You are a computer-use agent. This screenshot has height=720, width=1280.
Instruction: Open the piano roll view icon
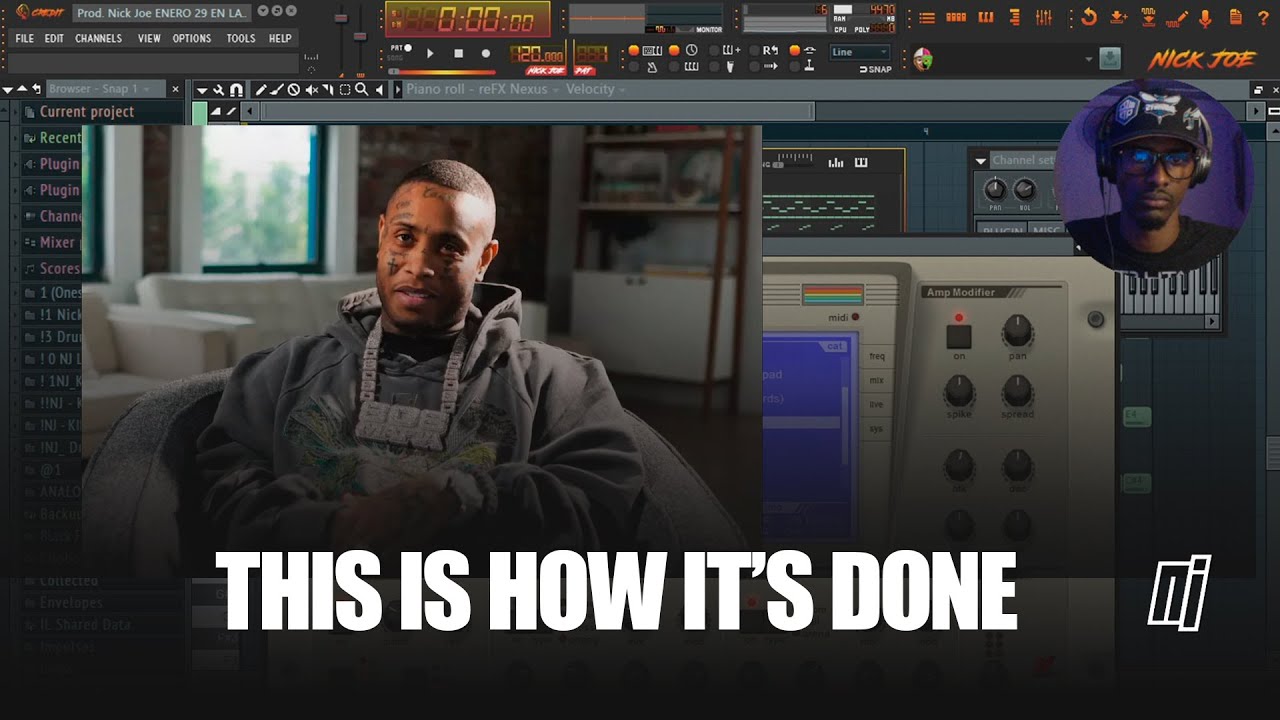coord(986,18)
